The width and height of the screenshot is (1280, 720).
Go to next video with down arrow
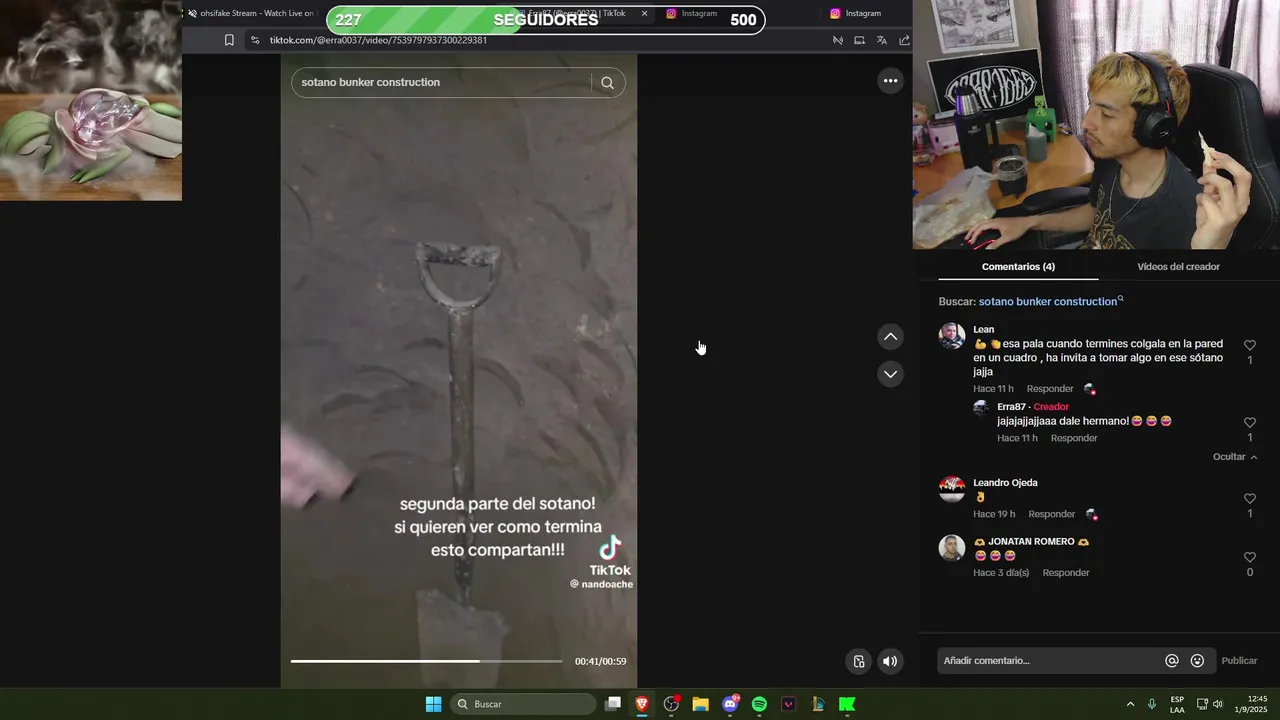tap(890, 374)
